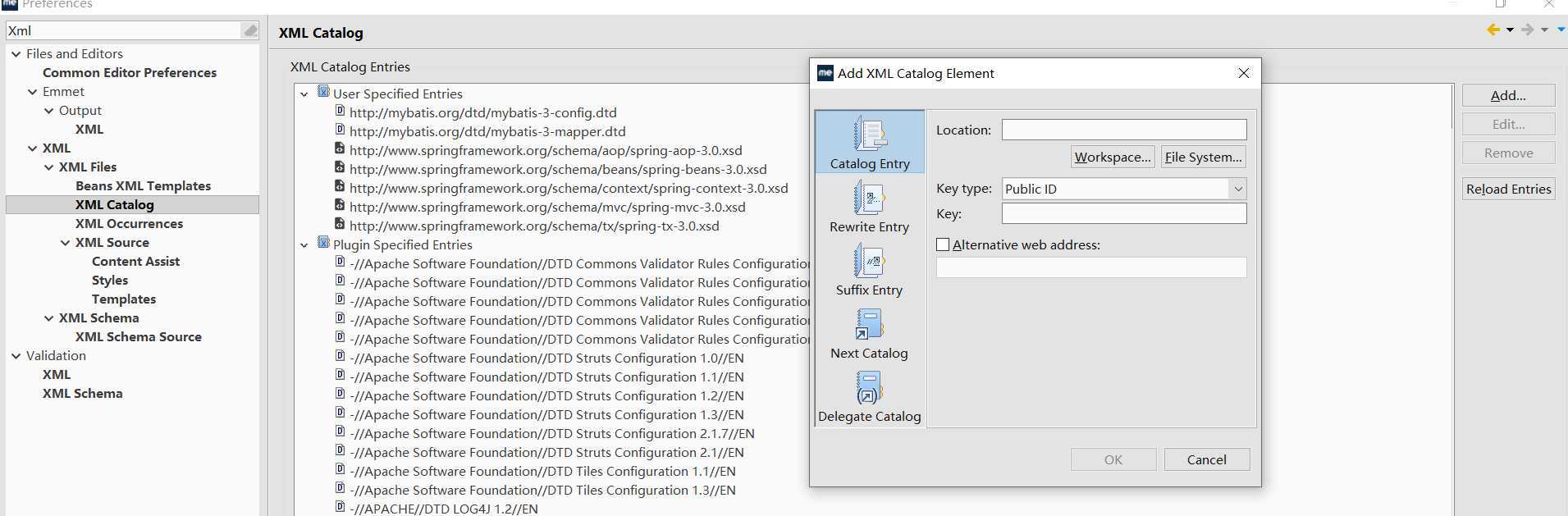Click the Xml filter search field
This screenshot has height=516, width=1568.
click(124, 30)
